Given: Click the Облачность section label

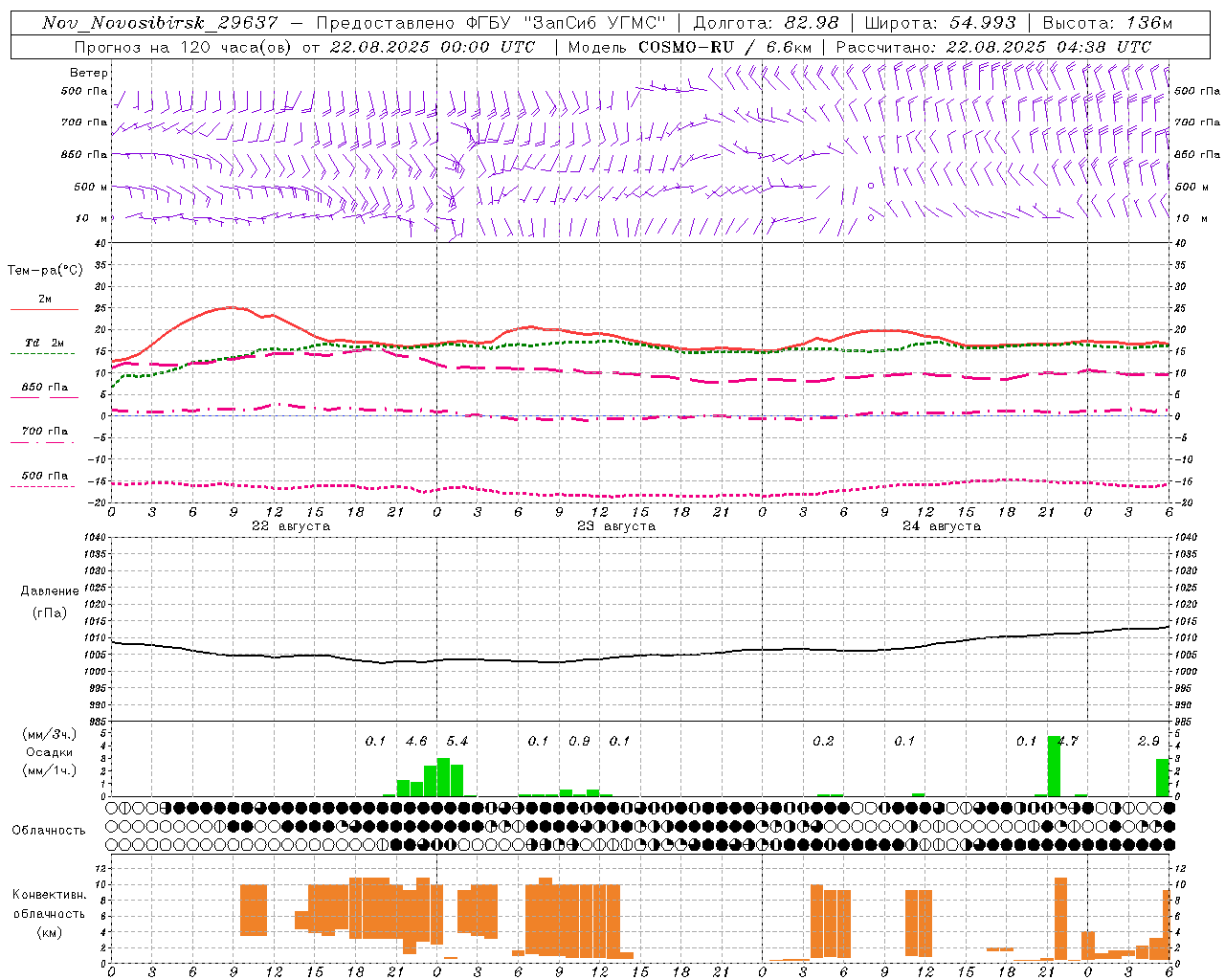Looking at the screenshot, I should pos(49,830).
